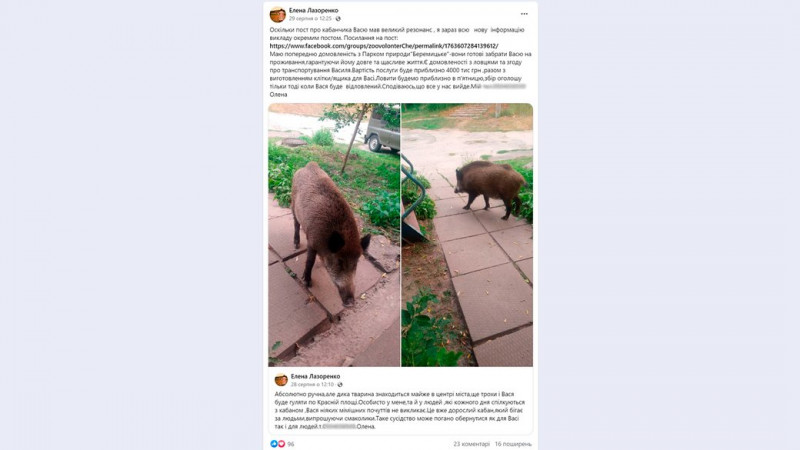The image size is (800, 450).
Task: Open the reactions count 96
Action: (291, 444)
